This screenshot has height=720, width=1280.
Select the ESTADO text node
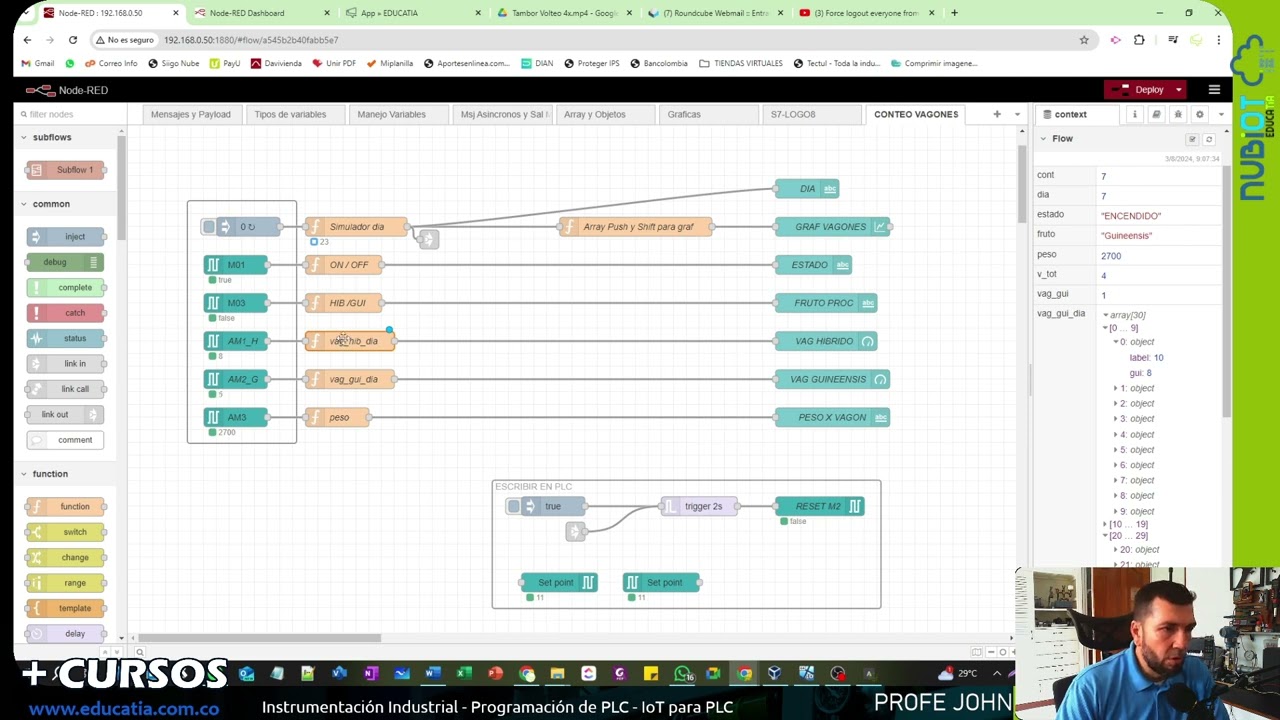(x=813, y=265)
